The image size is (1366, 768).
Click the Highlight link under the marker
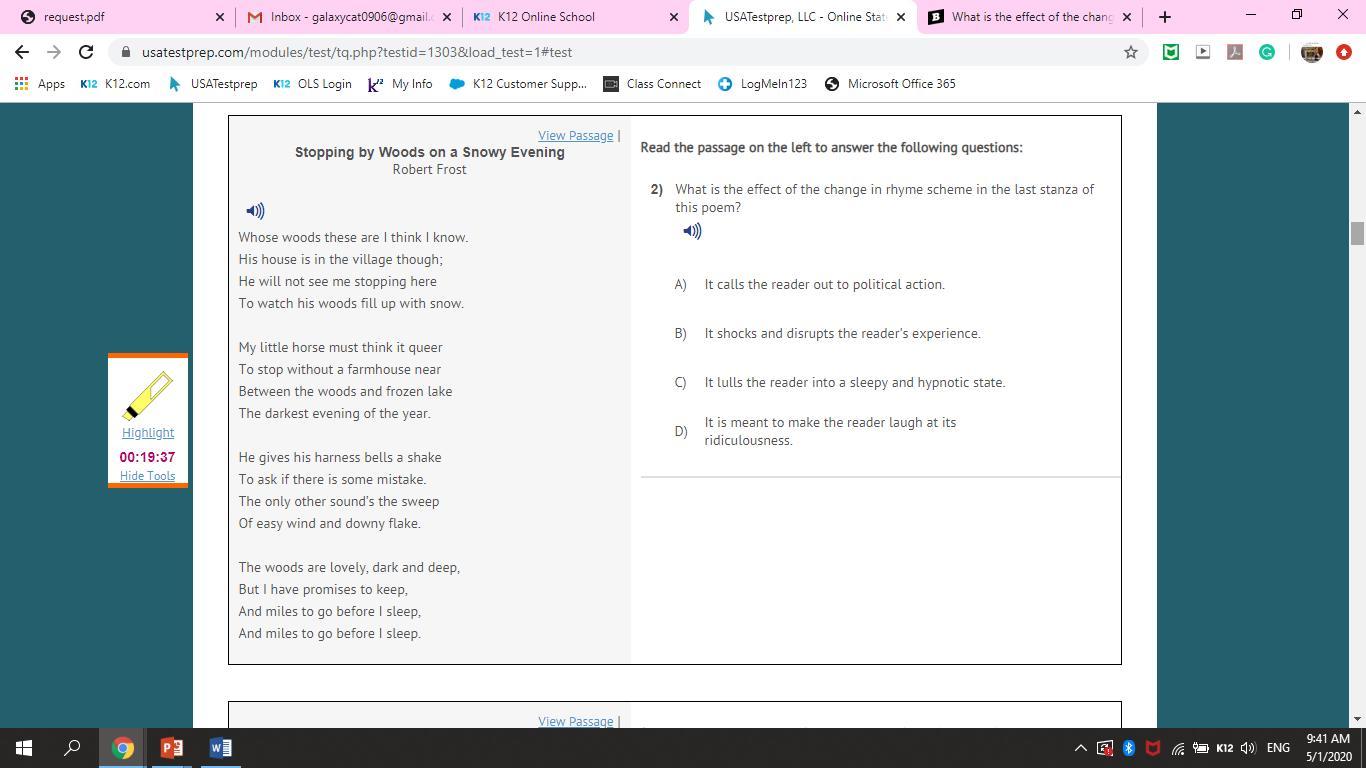click(x=148, y=433)
